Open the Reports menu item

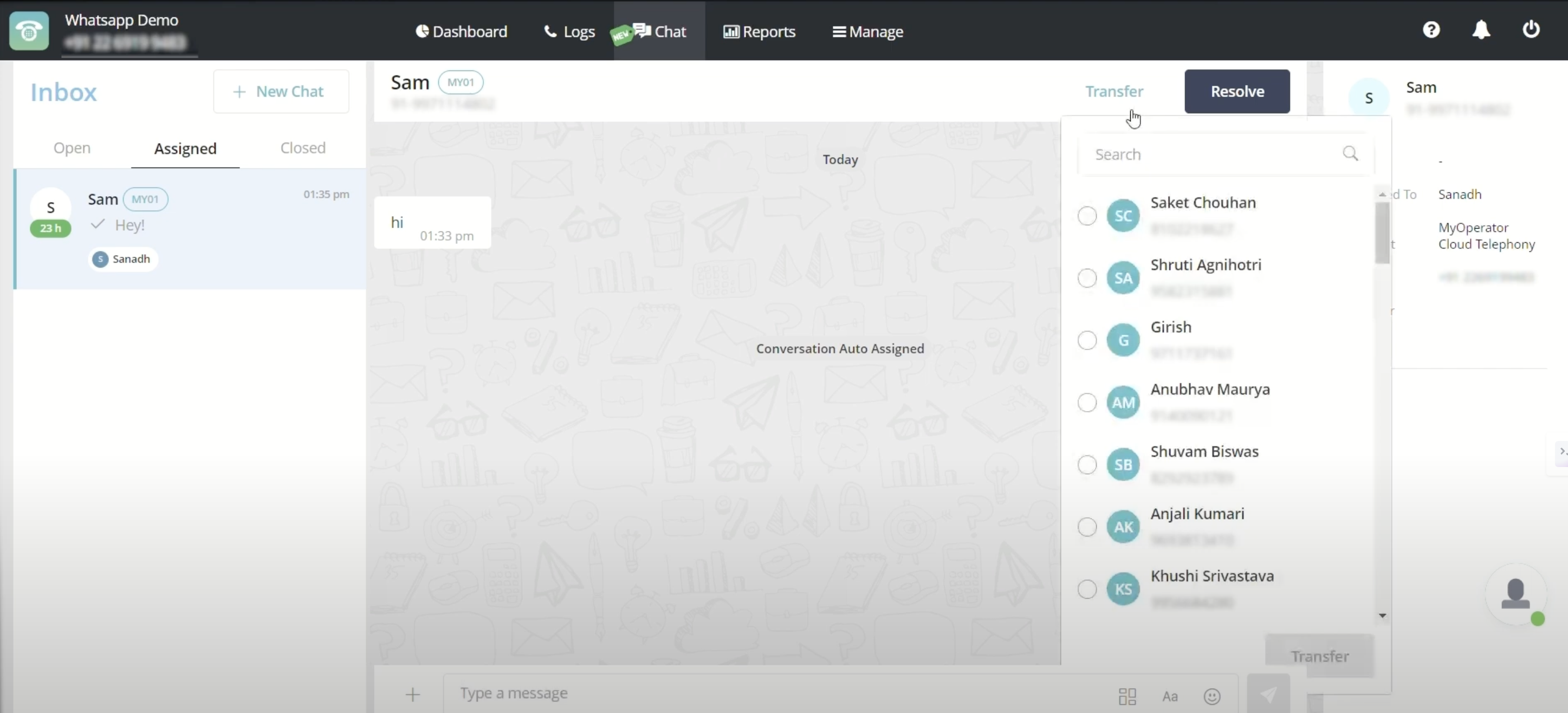(759, 31)
